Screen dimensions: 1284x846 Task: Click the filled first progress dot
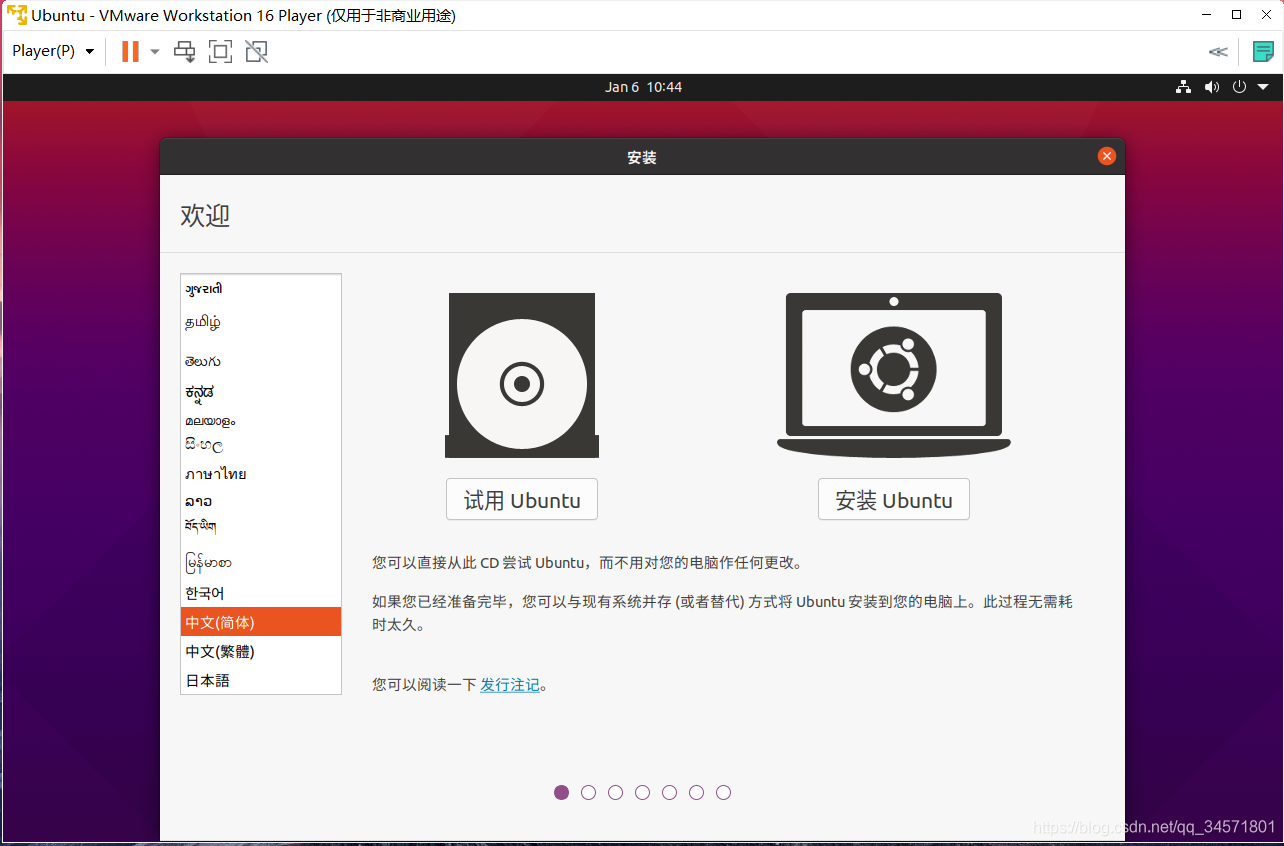click(561, 792)
